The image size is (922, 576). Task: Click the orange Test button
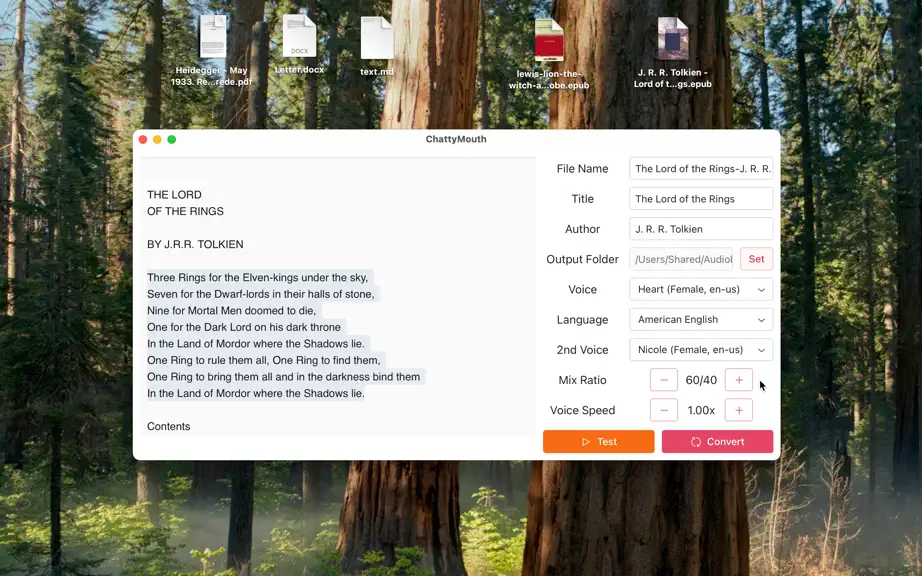click(599, 441)
